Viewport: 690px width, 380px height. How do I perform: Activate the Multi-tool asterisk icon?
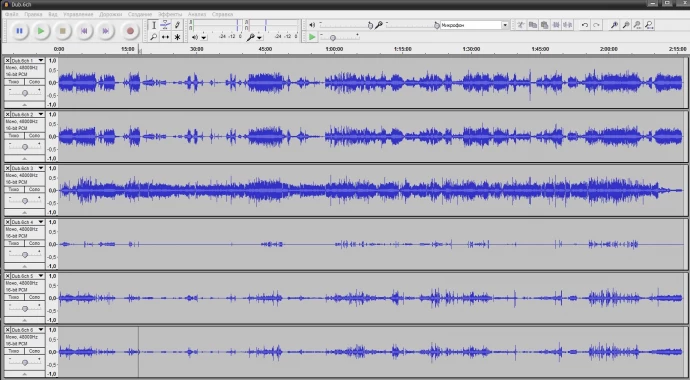coord(177,37)
